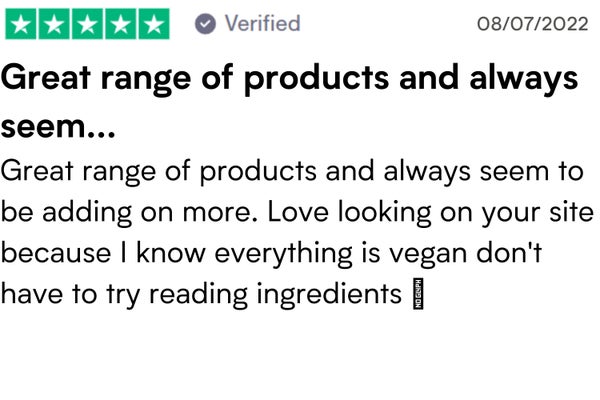This screenshot has width=600, height=400.
Task: Click the second green rating star
Action: 54,24
